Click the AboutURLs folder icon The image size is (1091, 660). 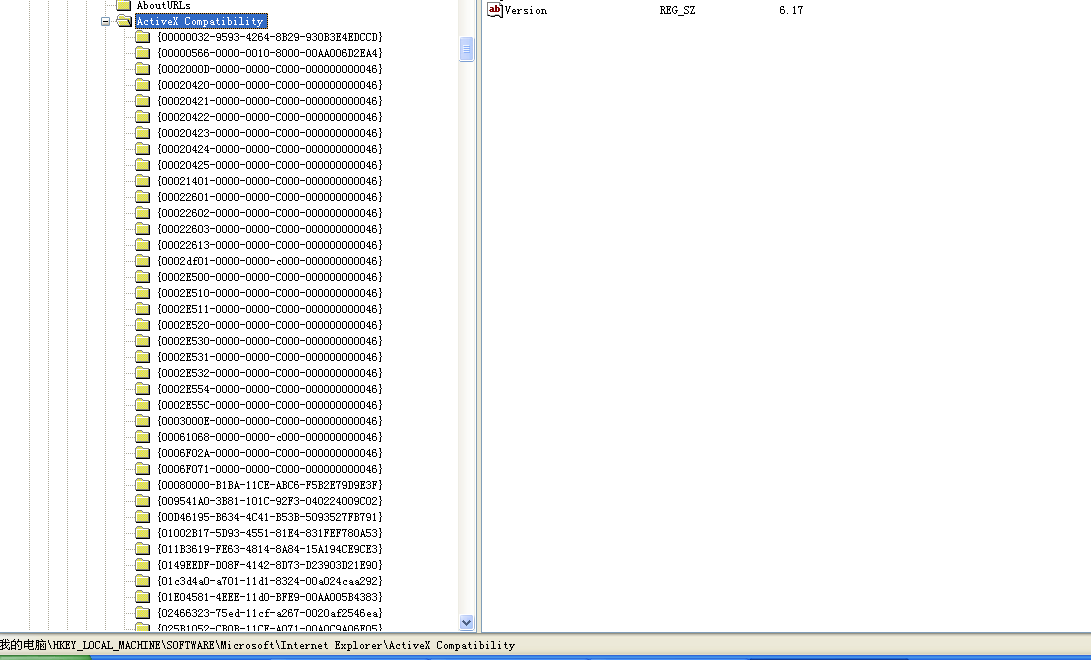124,5
